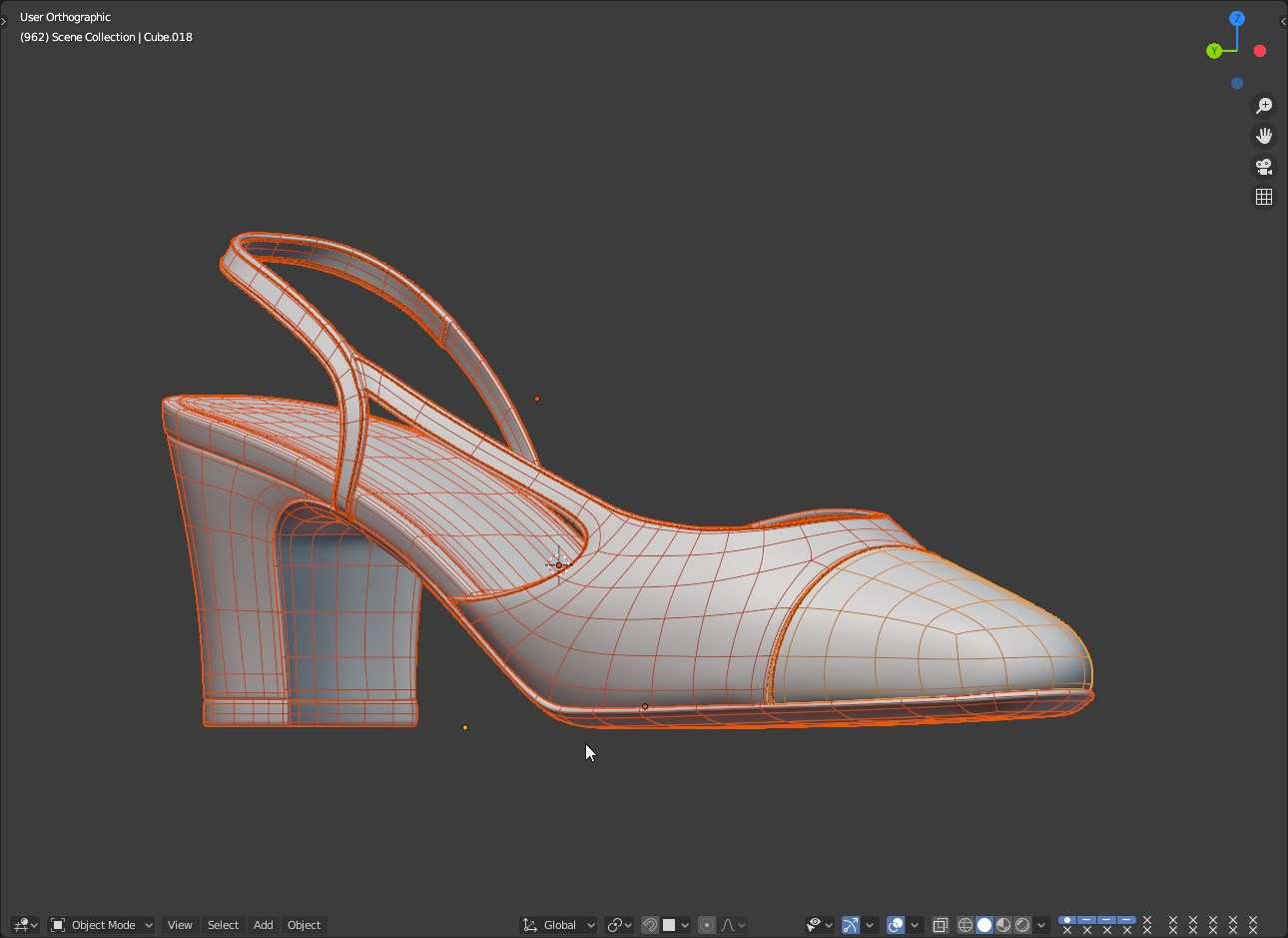Open Global transform orientation dropdown
The width and height of the screenshot is (1288, 938).
click(x=559, y=925)
